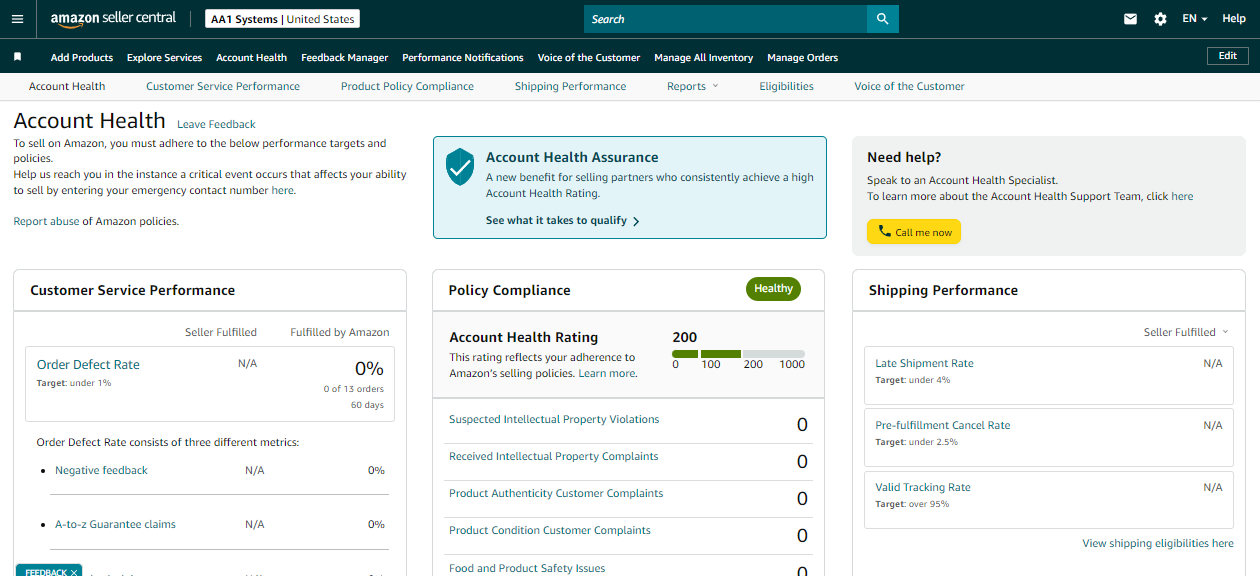Click the Call me now button

(x=914, y=232)
